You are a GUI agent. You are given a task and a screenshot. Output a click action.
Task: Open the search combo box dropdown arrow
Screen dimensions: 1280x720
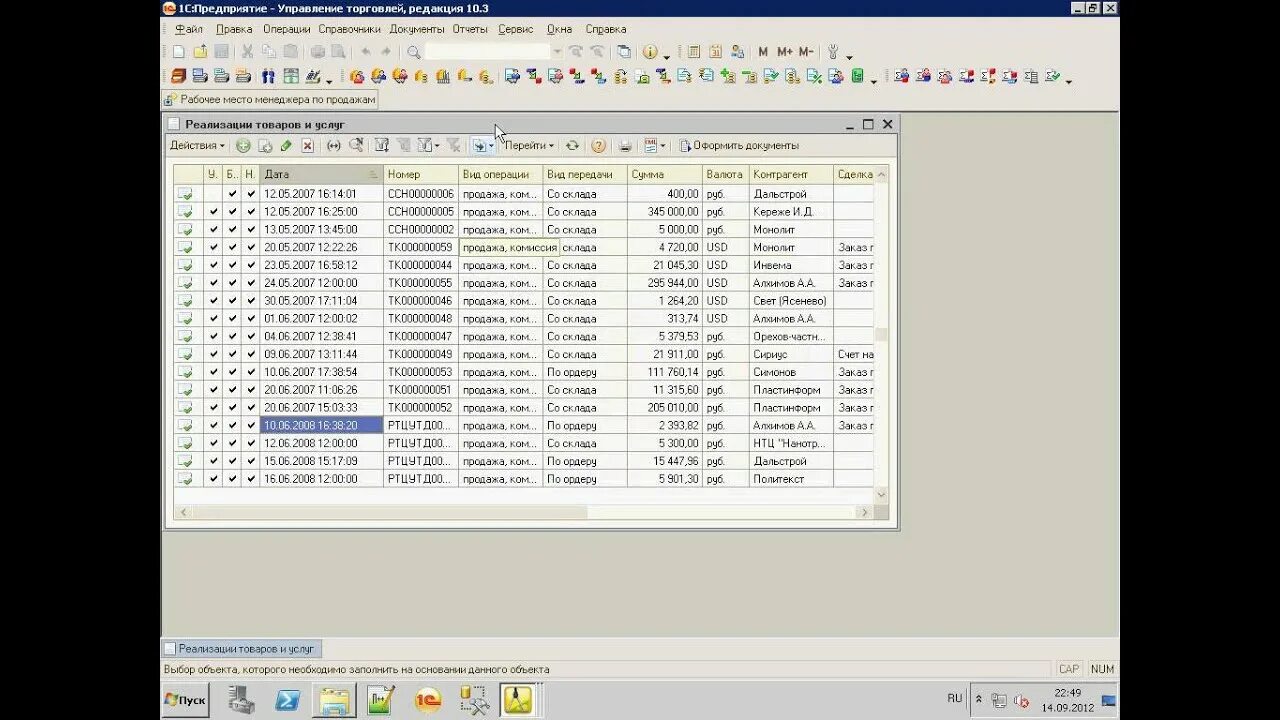pos(557,52)
